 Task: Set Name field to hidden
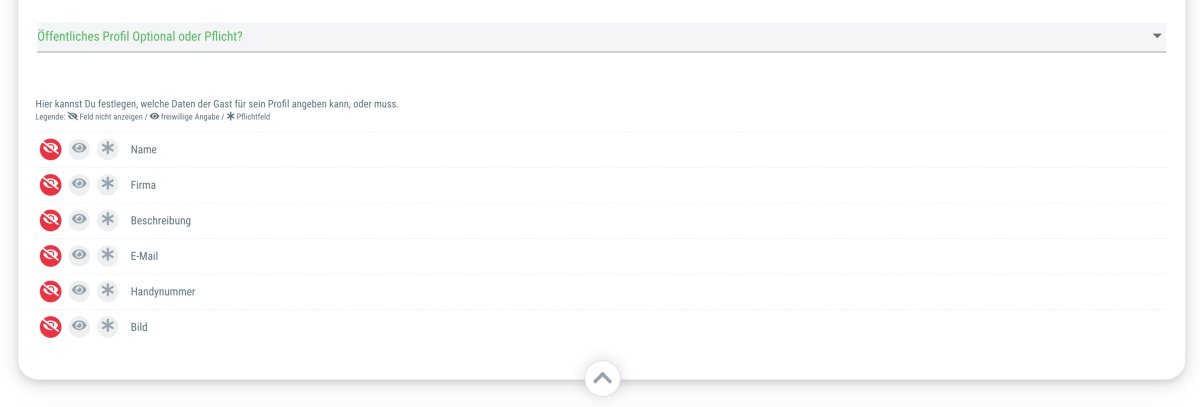coord(50,149)
